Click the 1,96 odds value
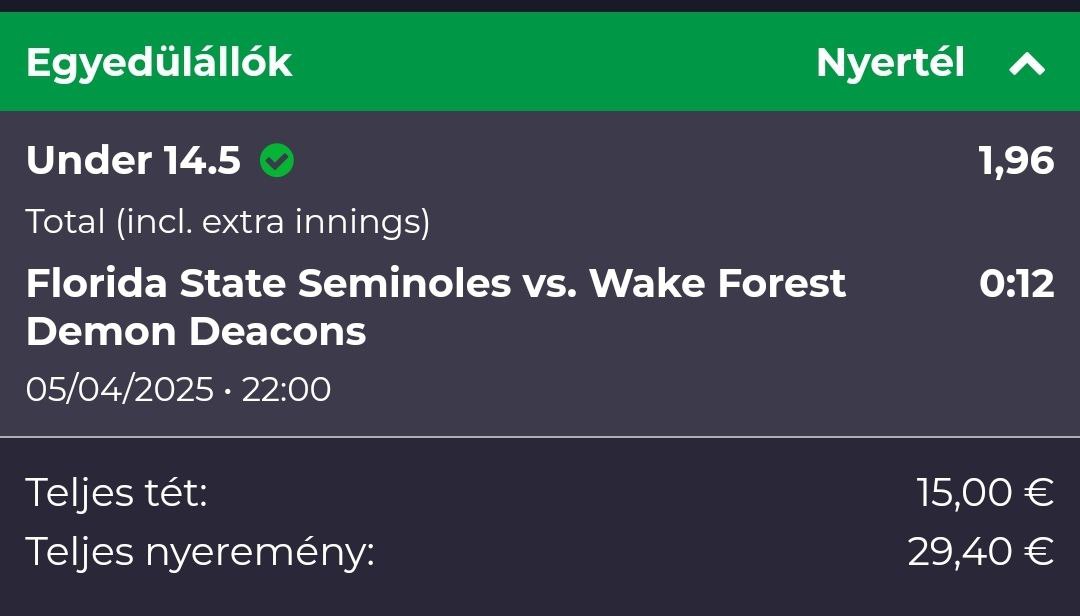This screenshot has width=1080, height=616. (1016, 161)
